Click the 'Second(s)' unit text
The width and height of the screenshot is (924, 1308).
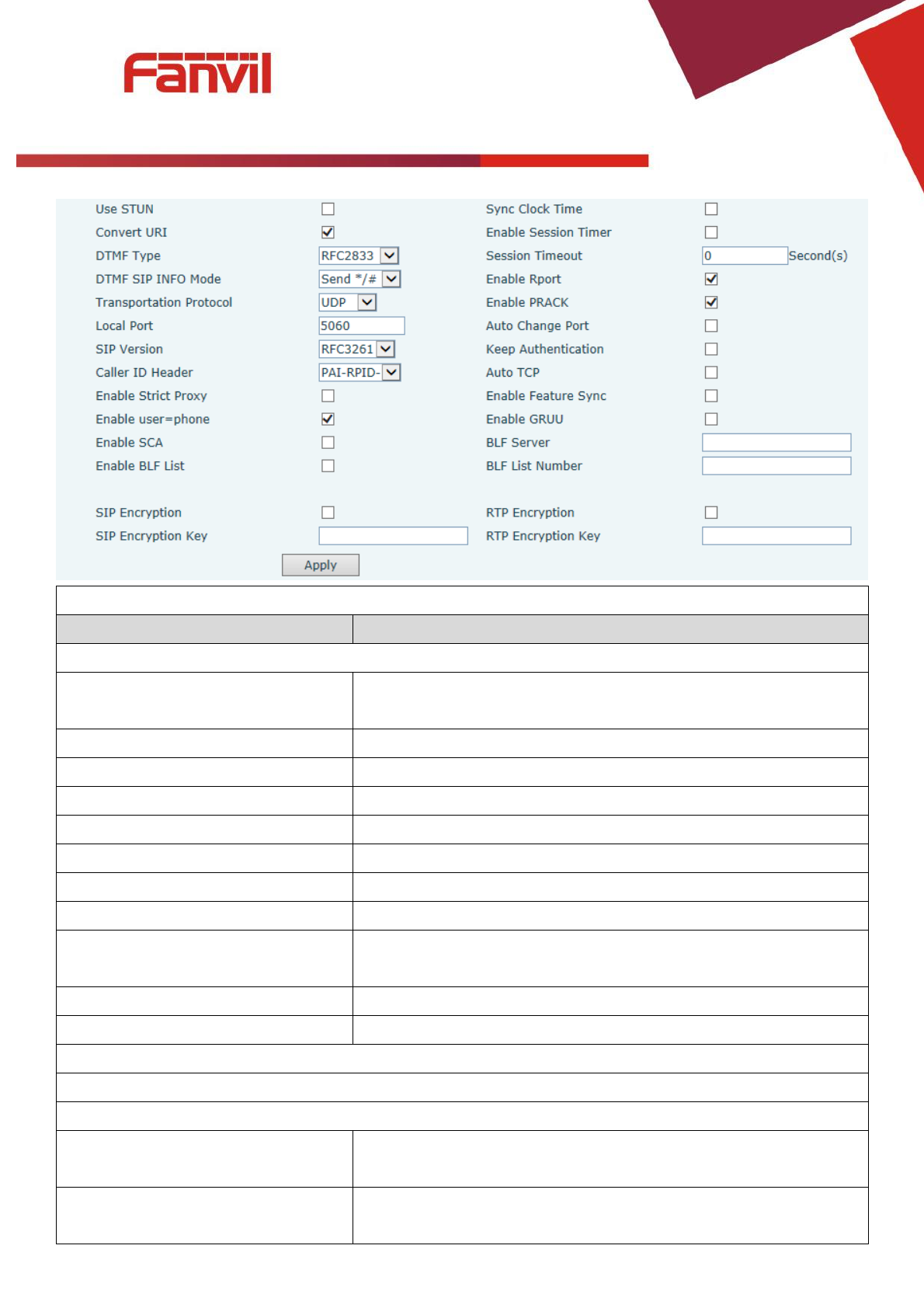(818, 256)
